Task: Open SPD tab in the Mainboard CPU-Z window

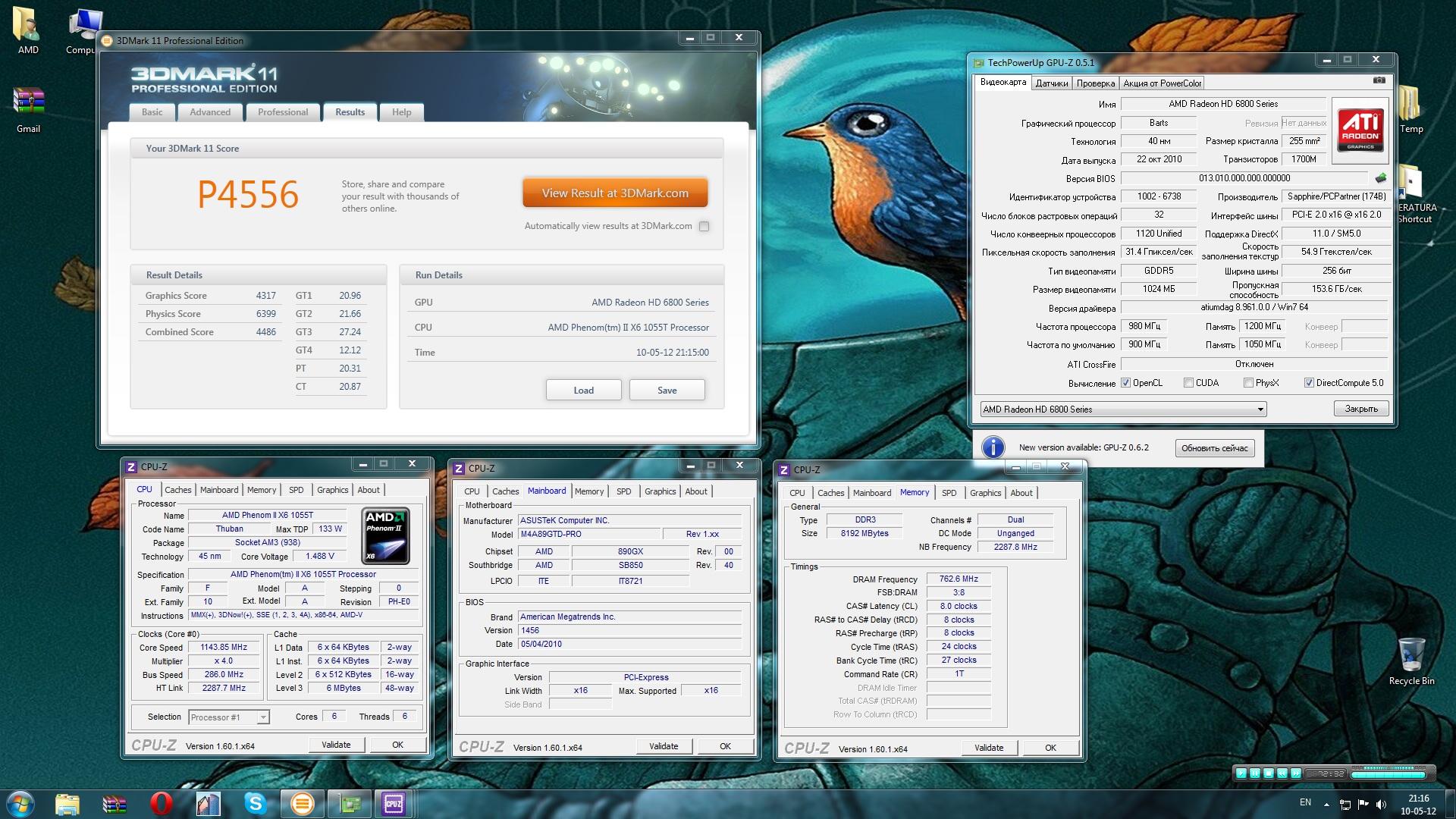Action: (x=624, y=491)
